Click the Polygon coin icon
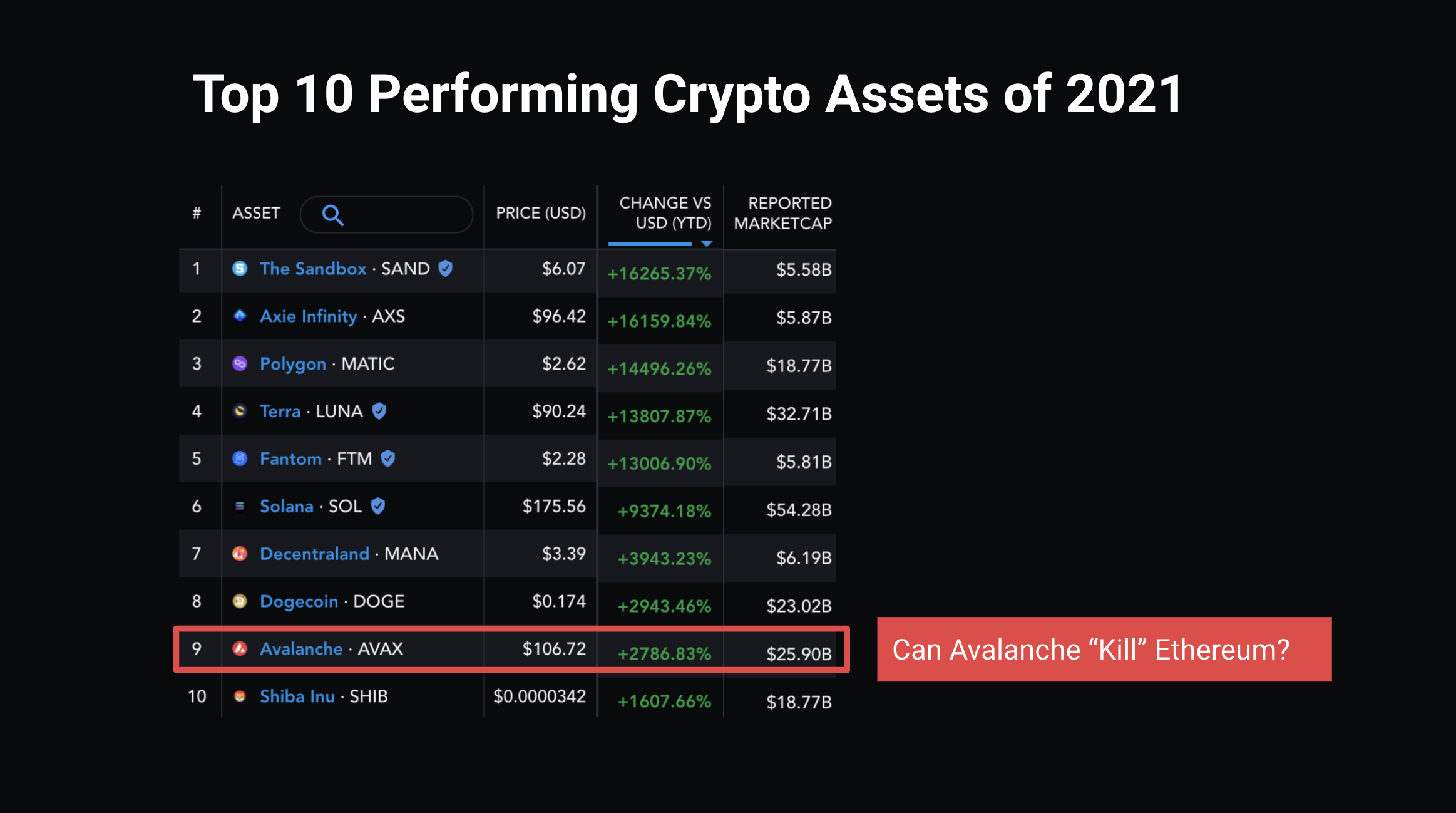1456x813 pixels. (240, 364)
